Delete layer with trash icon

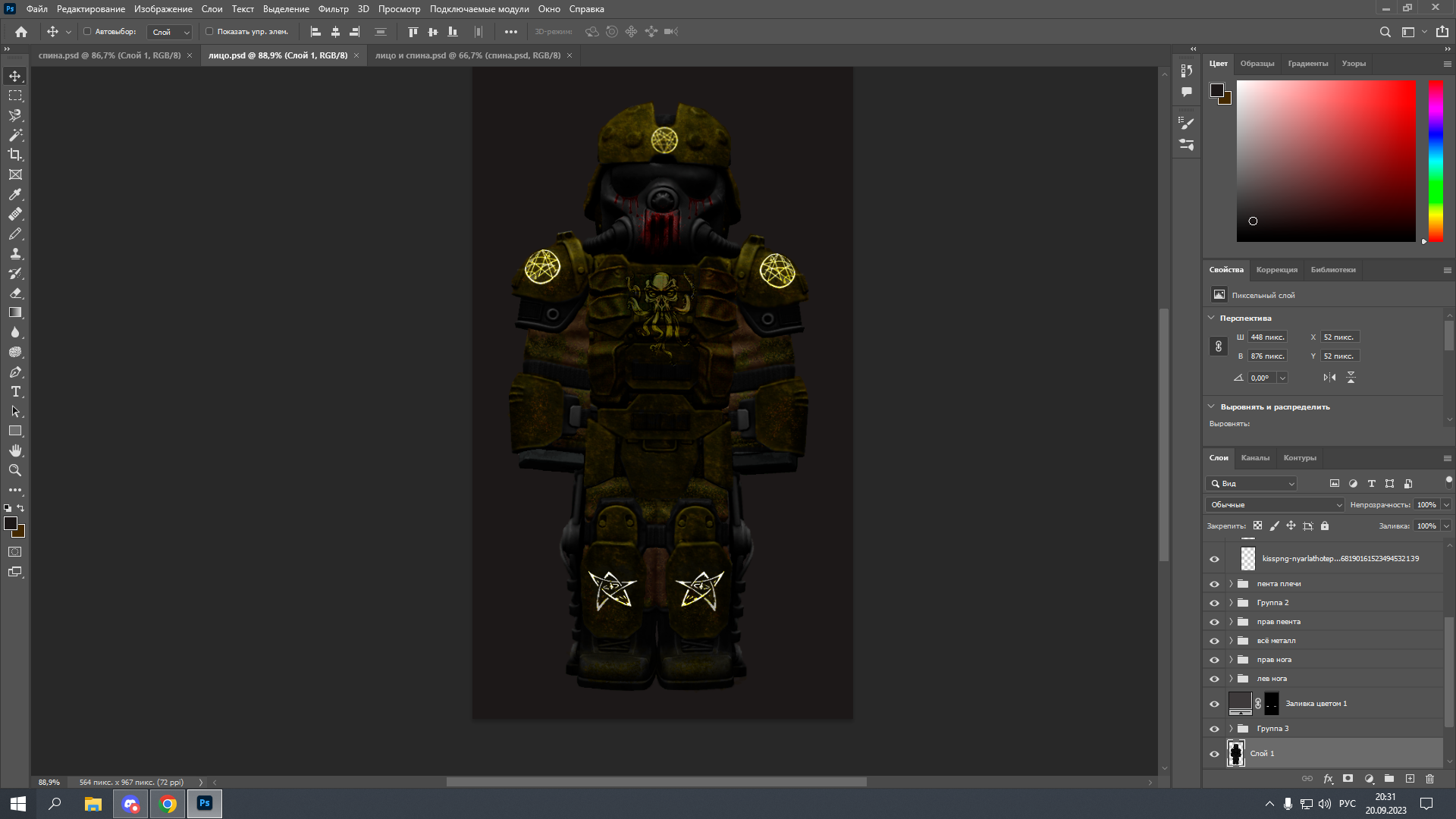click(1429, 779)
